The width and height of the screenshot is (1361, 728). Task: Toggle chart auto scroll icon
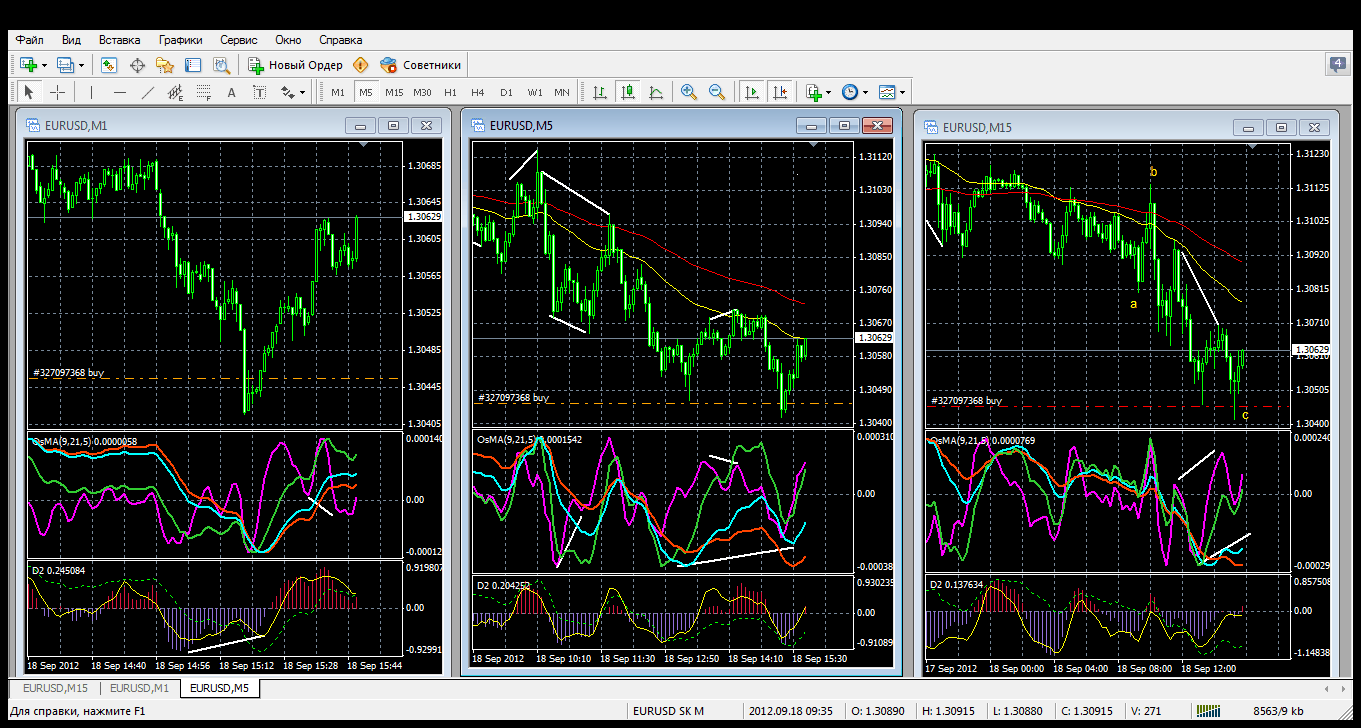pos(751,92)
